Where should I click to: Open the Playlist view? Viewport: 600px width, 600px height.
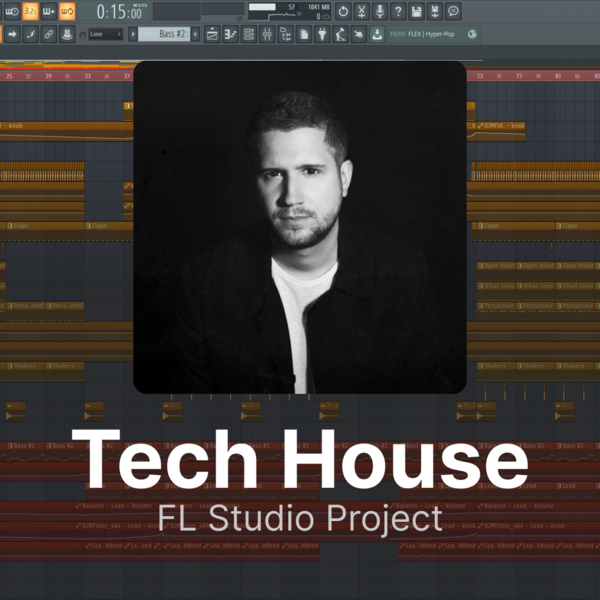point(212,34)
